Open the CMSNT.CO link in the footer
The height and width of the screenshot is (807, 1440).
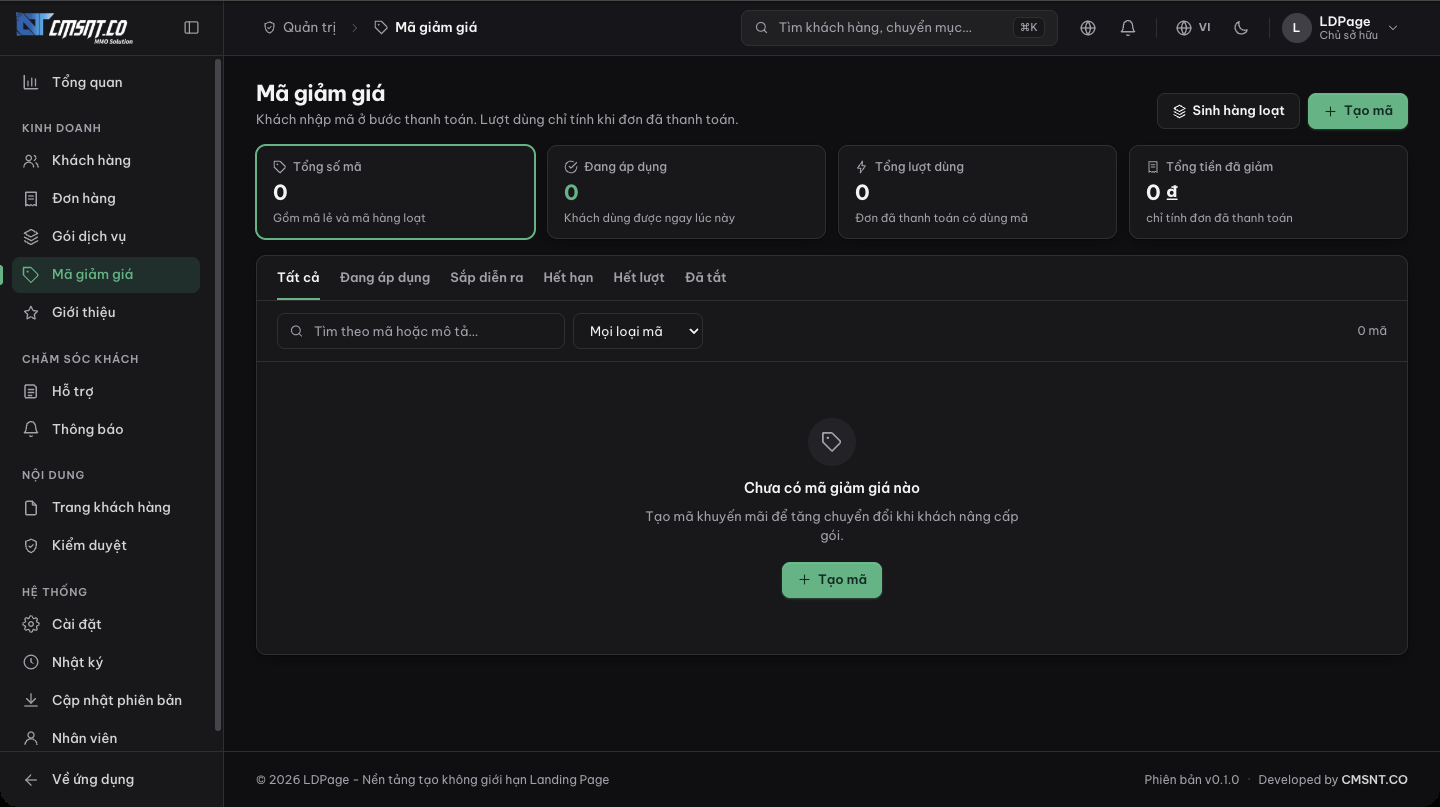[x=1374, y=780]
